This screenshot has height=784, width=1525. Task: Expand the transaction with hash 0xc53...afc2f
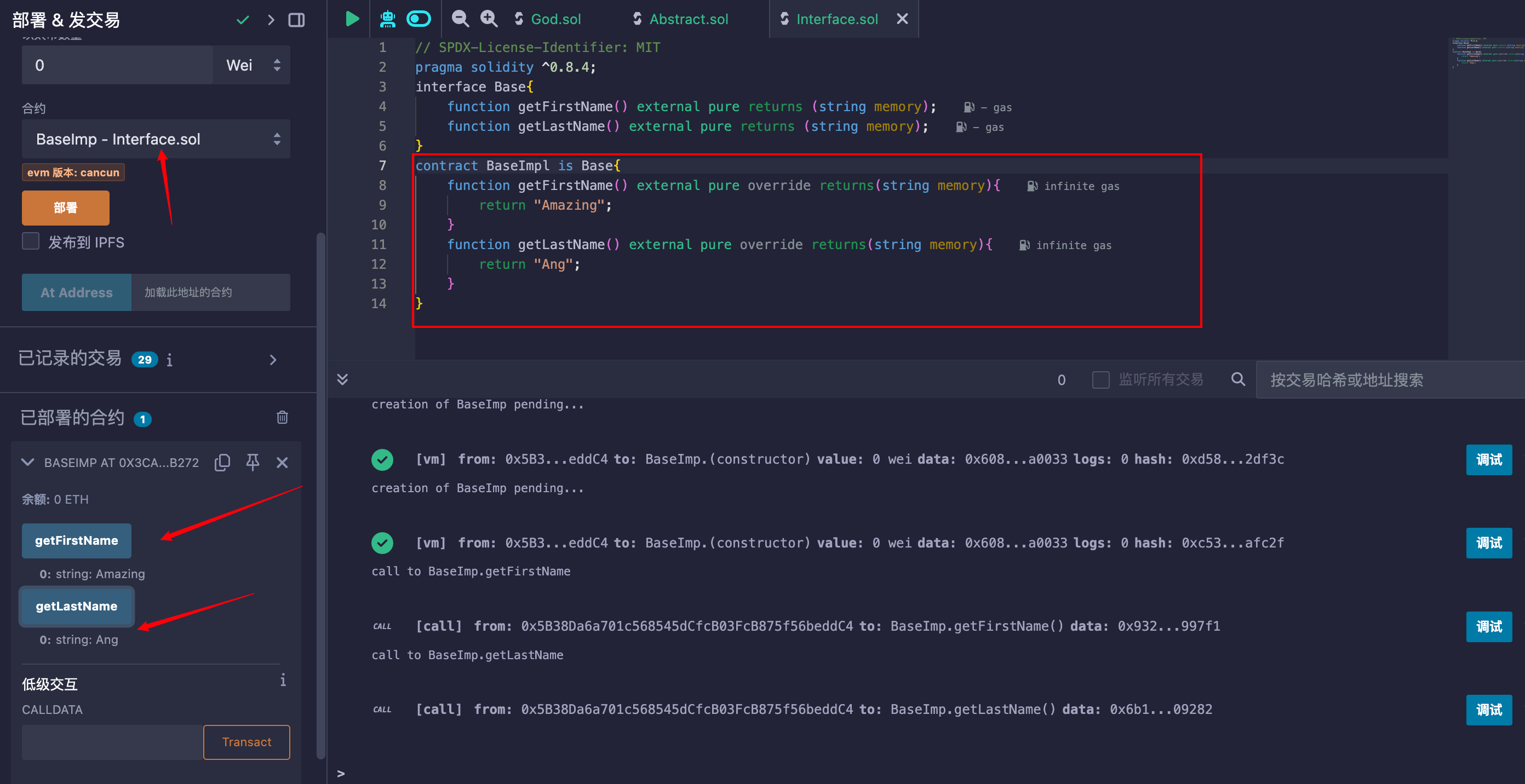click(850, 543)
